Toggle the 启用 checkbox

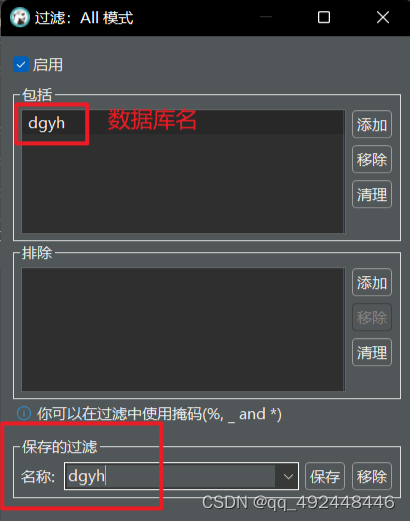point(21,65)
